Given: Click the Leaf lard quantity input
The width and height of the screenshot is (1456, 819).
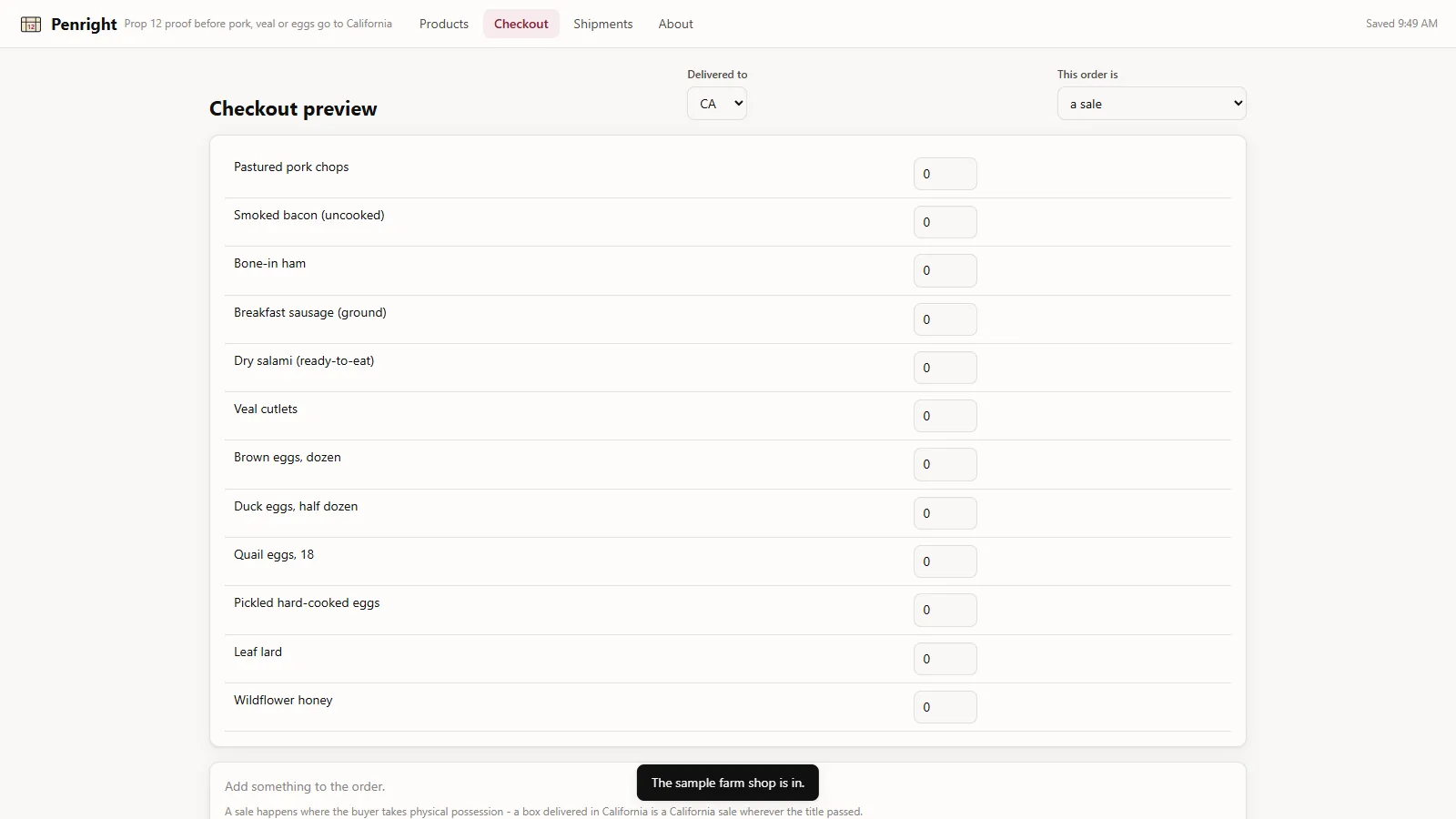Looking at the screenshot, I should (x=945, y=659).
